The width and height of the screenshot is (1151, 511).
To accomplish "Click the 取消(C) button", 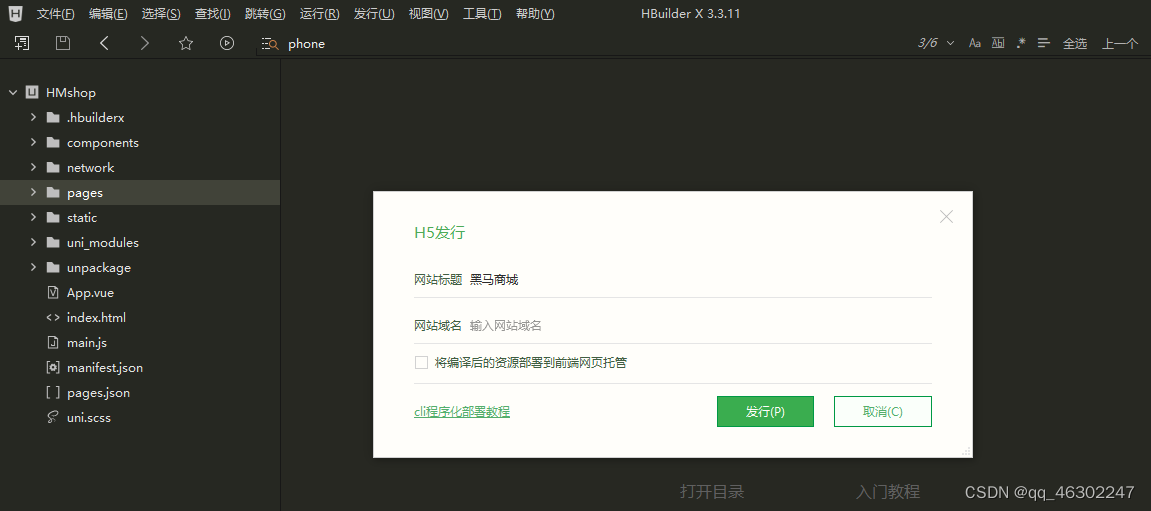I will pos(882,411).
